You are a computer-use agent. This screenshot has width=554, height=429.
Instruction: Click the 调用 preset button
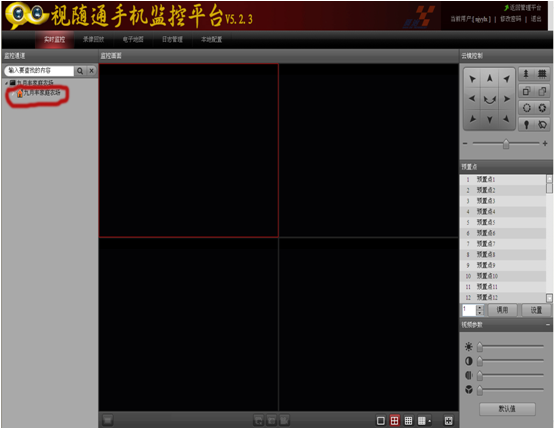pos(502,310)
